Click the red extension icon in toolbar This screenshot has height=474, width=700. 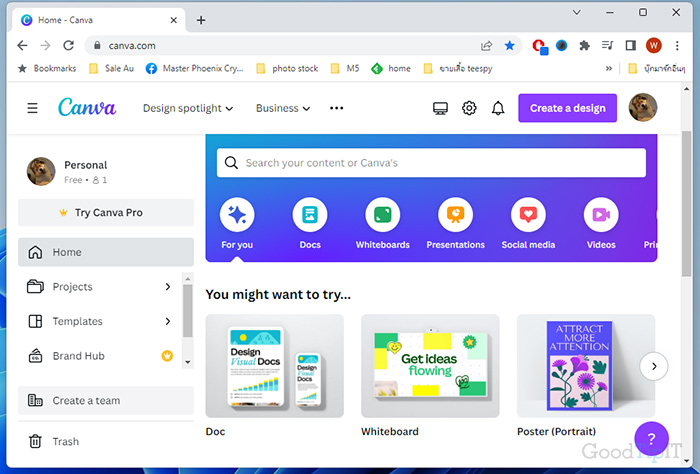tap(540, 46)
